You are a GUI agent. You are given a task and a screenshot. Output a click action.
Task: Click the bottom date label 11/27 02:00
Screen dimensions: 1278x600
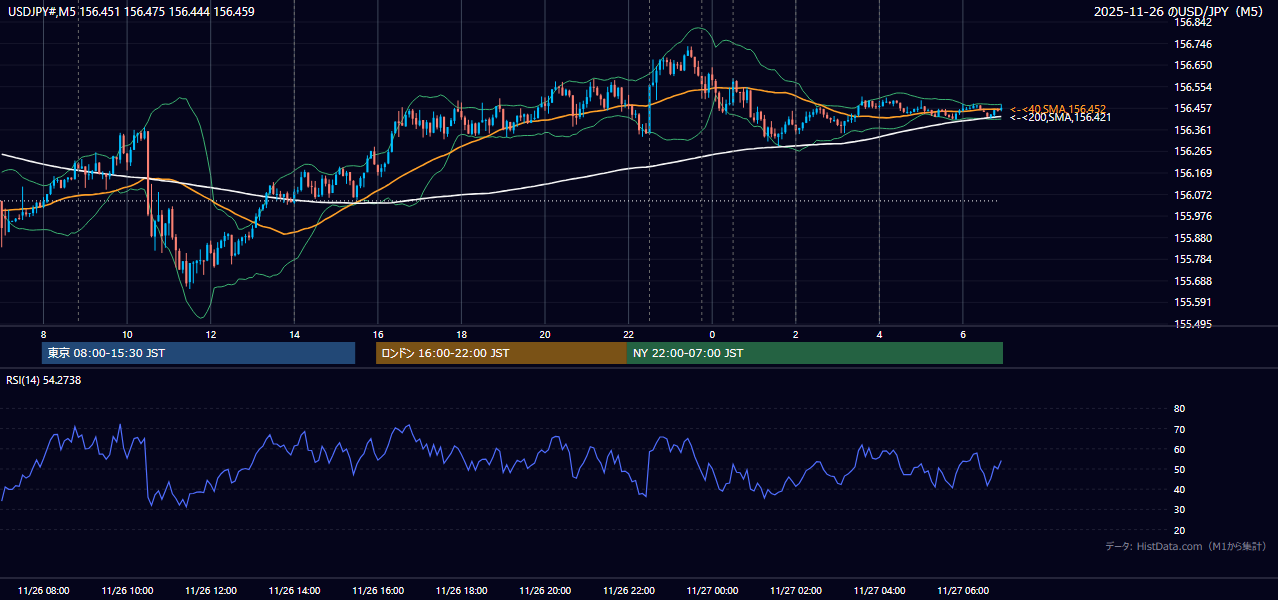[797, 591]
